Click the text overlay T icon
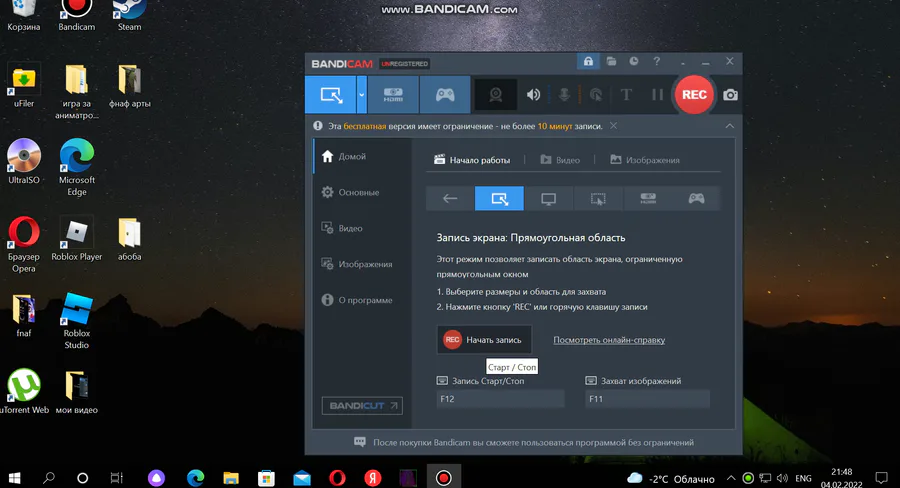The image size is (900, 488). (x=626, y=95)
